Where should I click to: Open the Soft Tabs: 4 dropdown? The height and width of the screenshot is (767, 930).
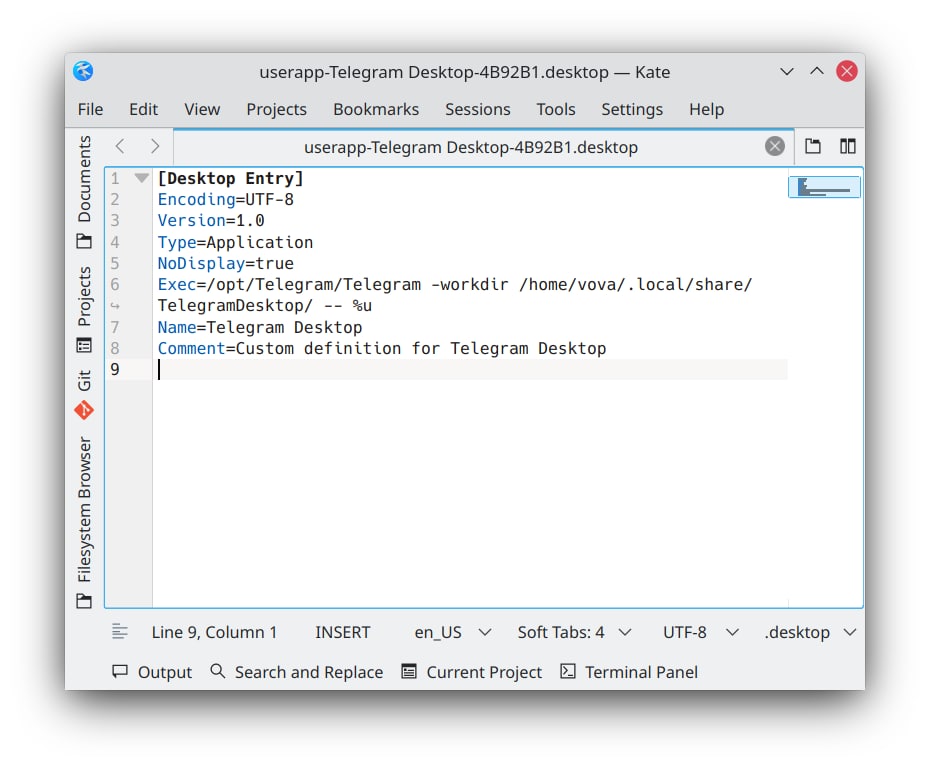pos(574,632)
